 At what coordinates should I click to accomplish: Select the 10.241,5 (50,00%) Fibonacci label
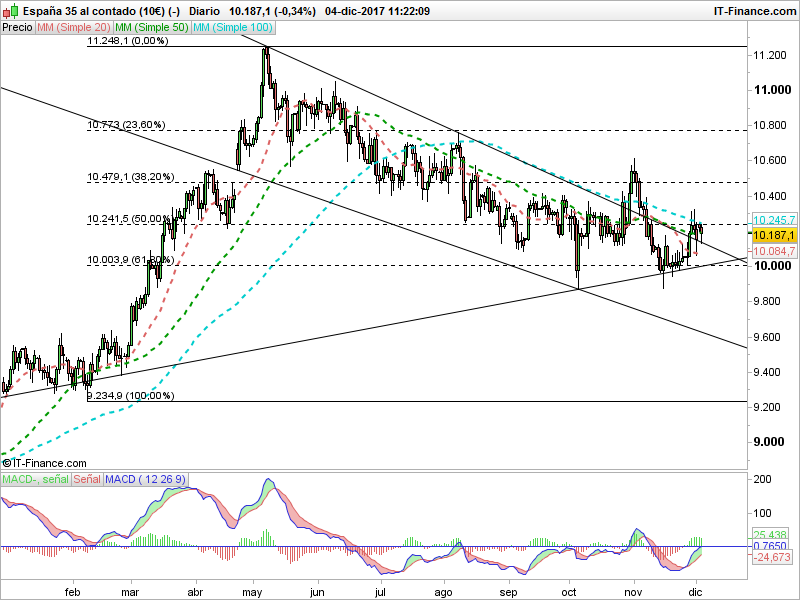(x=130, y=219)
